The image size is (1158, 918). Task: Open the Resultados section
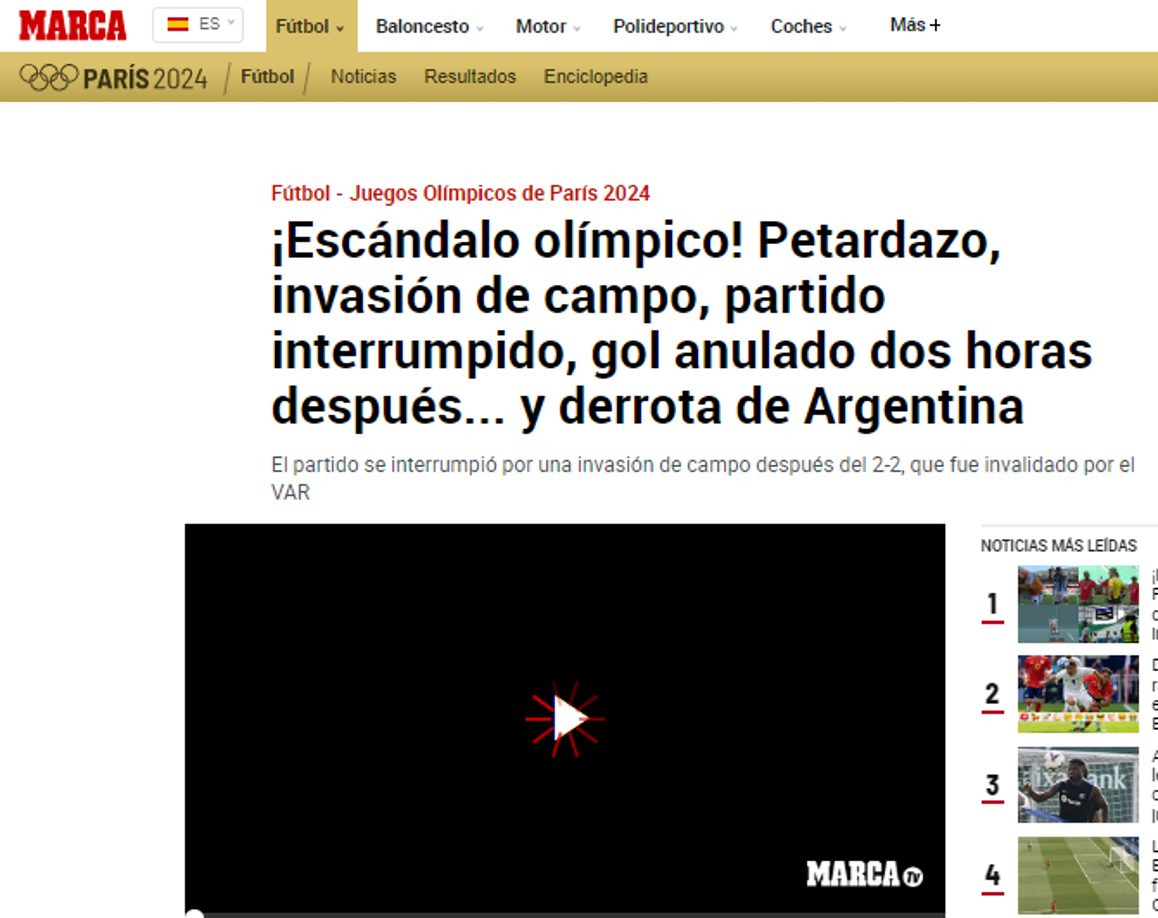[470, 76]
